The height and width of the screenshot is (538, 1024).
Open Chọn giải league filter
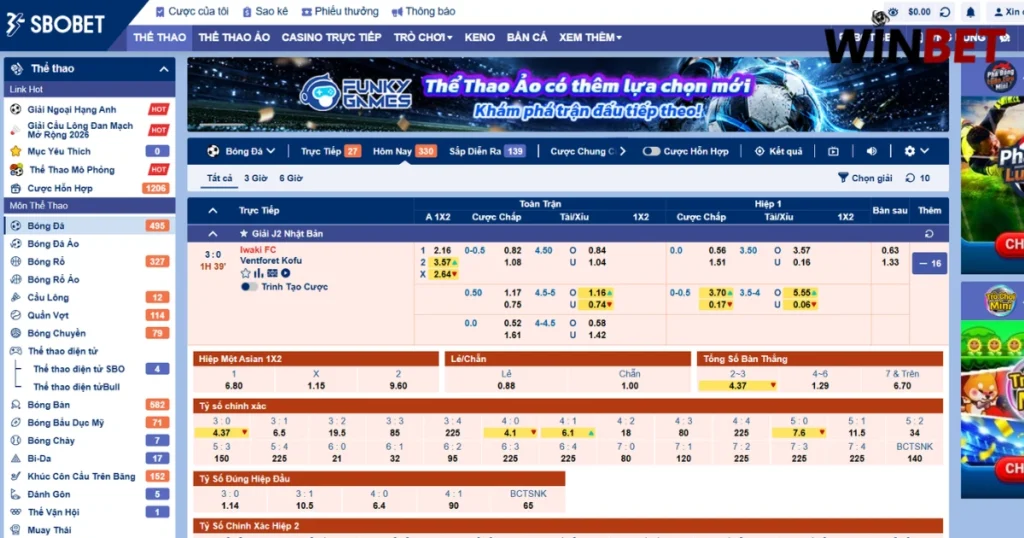click(865, 178)
